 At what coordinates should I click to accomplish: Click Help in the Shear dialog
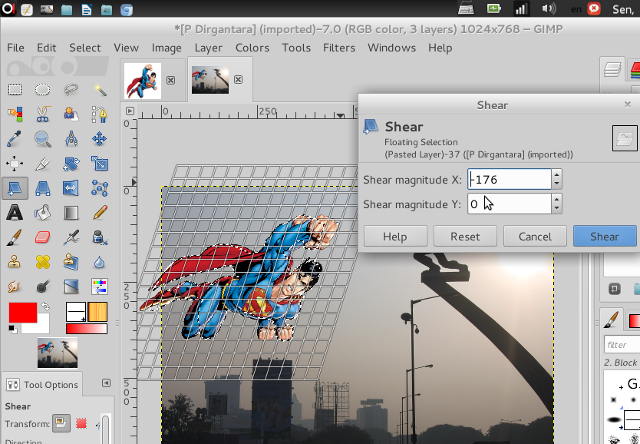(x=395, y=237)
